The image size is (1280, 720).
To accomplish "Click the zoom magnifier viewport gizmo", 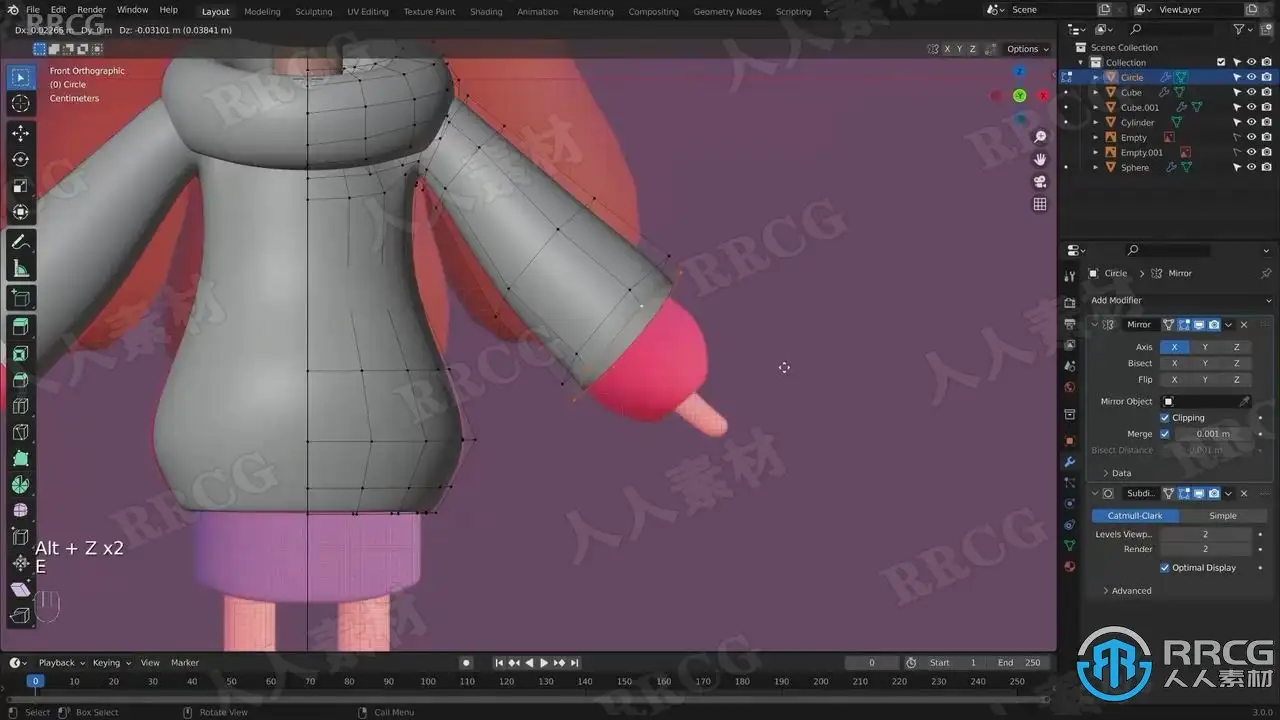I will click(x=1040, y=137).
